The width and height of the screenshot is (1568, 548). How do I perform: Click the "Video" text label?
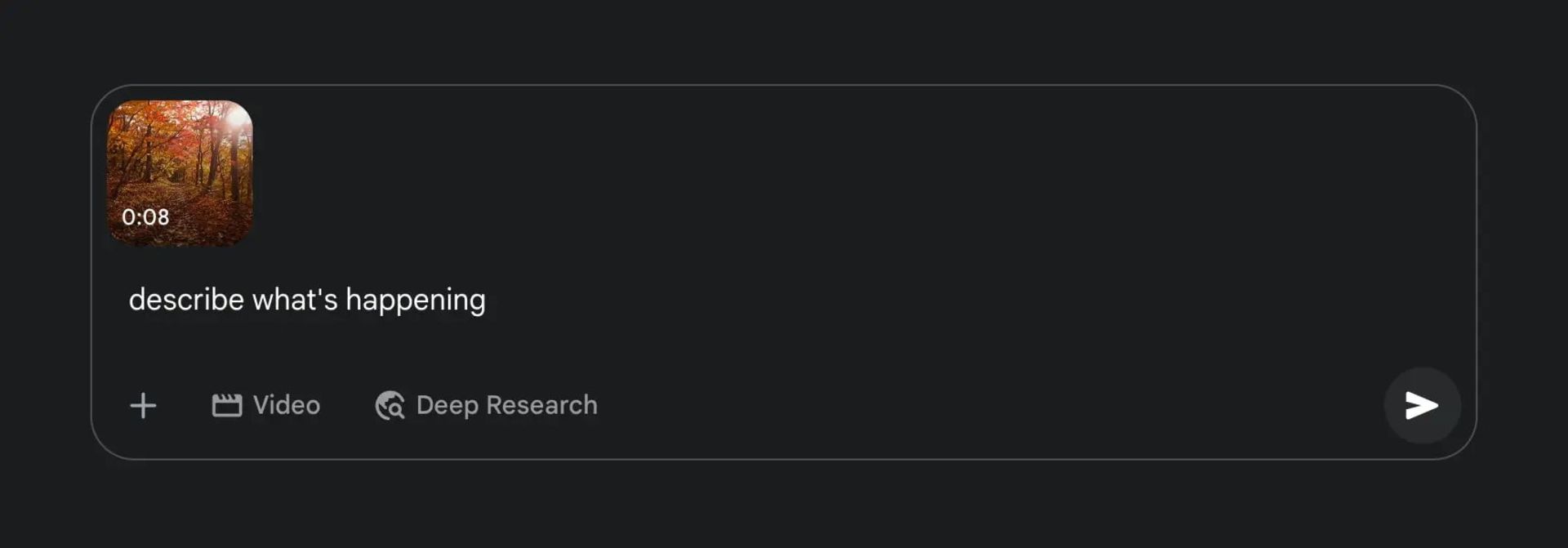[x=287, y=405]
